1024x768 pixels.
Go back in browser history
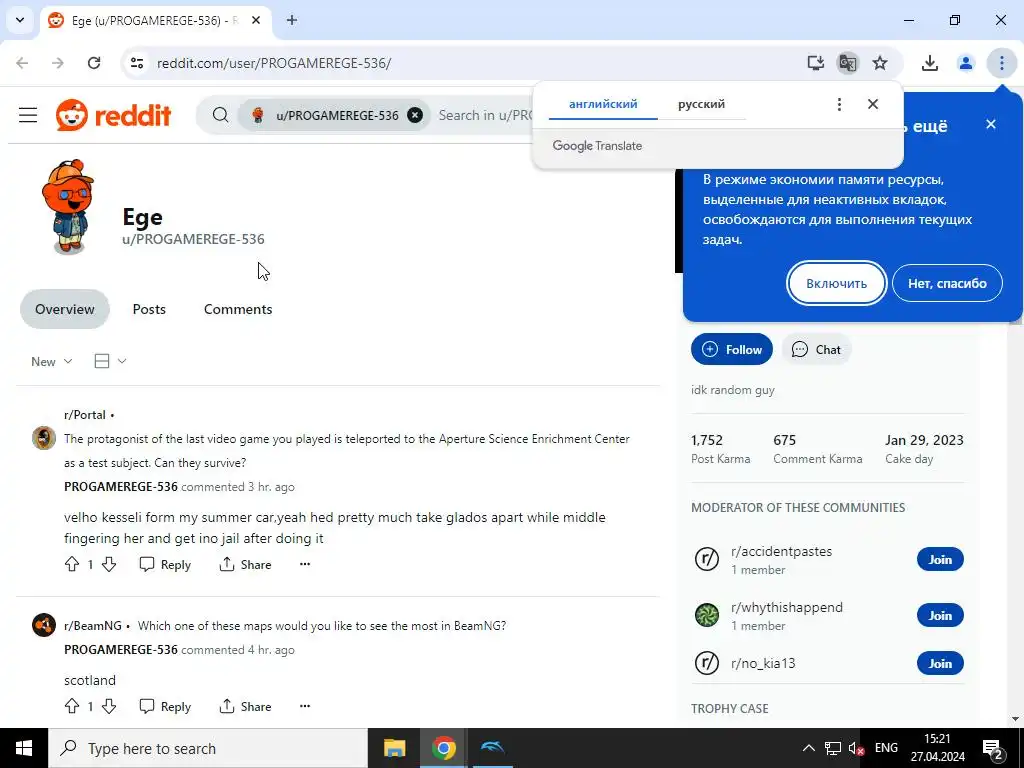[22, 63]
